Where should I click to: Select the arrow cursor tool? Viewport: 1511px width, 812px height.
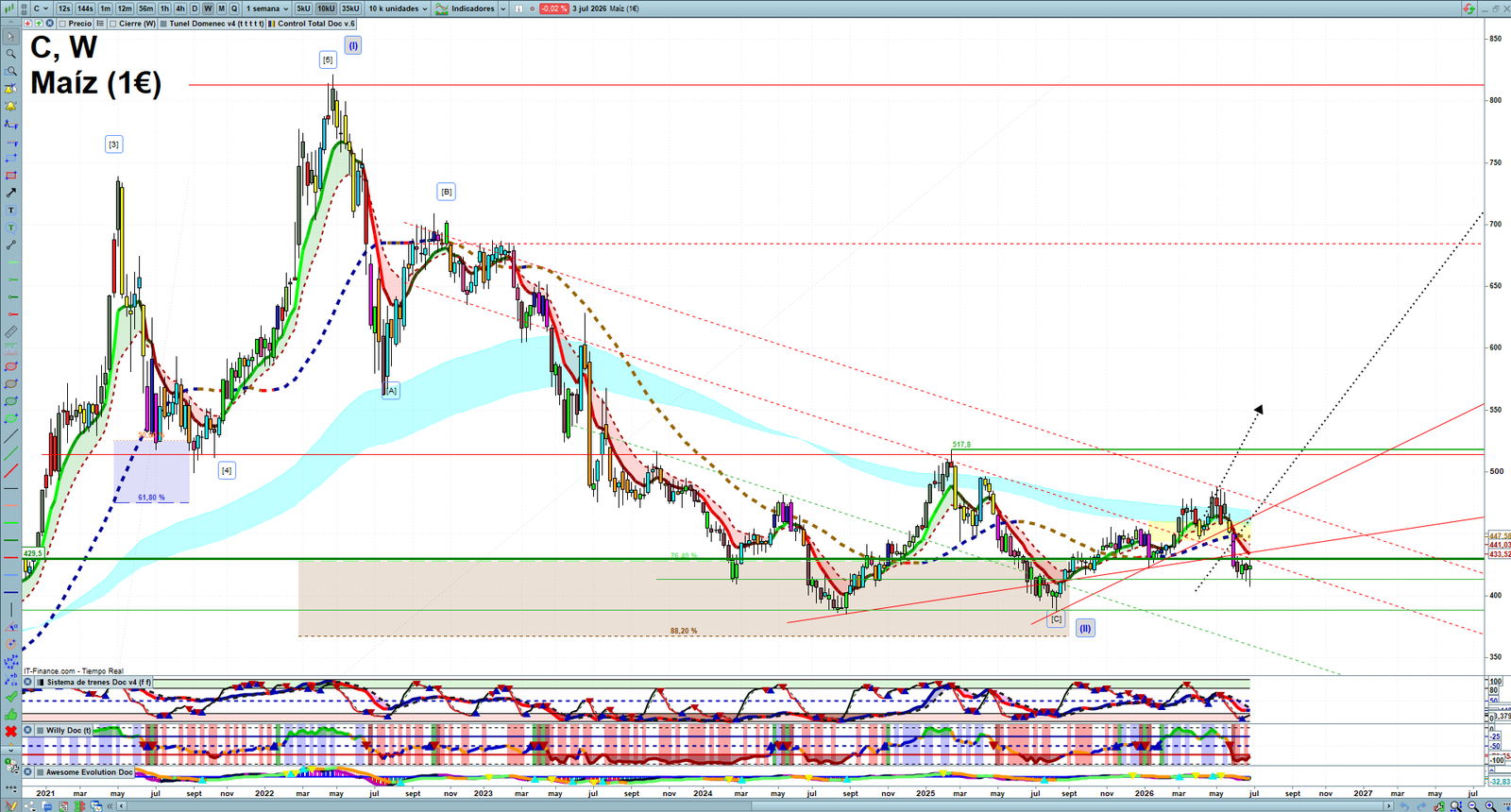click(x=11, y=37)
